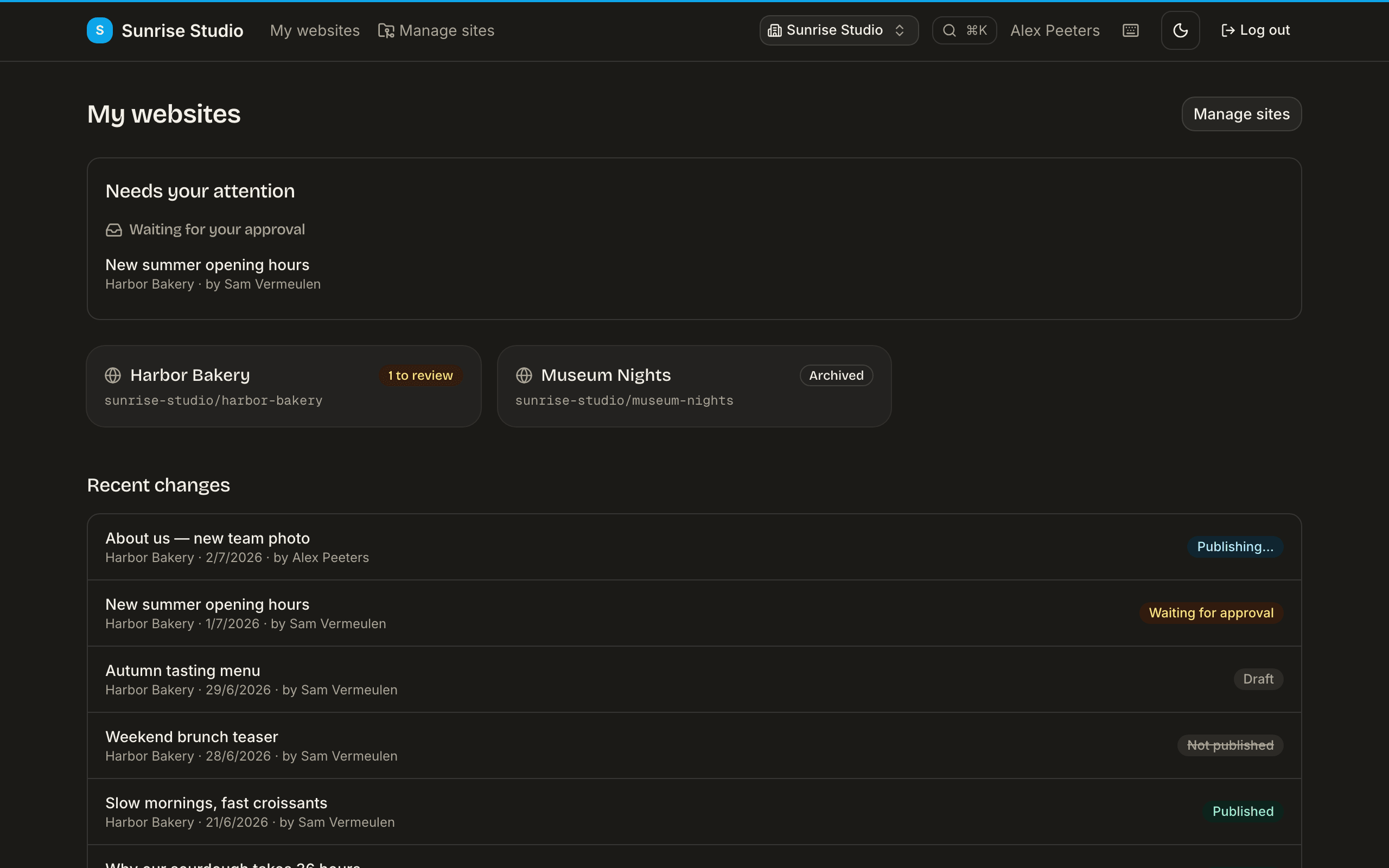Click the Recent changes heading
This screenshot has width=1389, height=868.
pyautogui.click(x=158, y=486)
